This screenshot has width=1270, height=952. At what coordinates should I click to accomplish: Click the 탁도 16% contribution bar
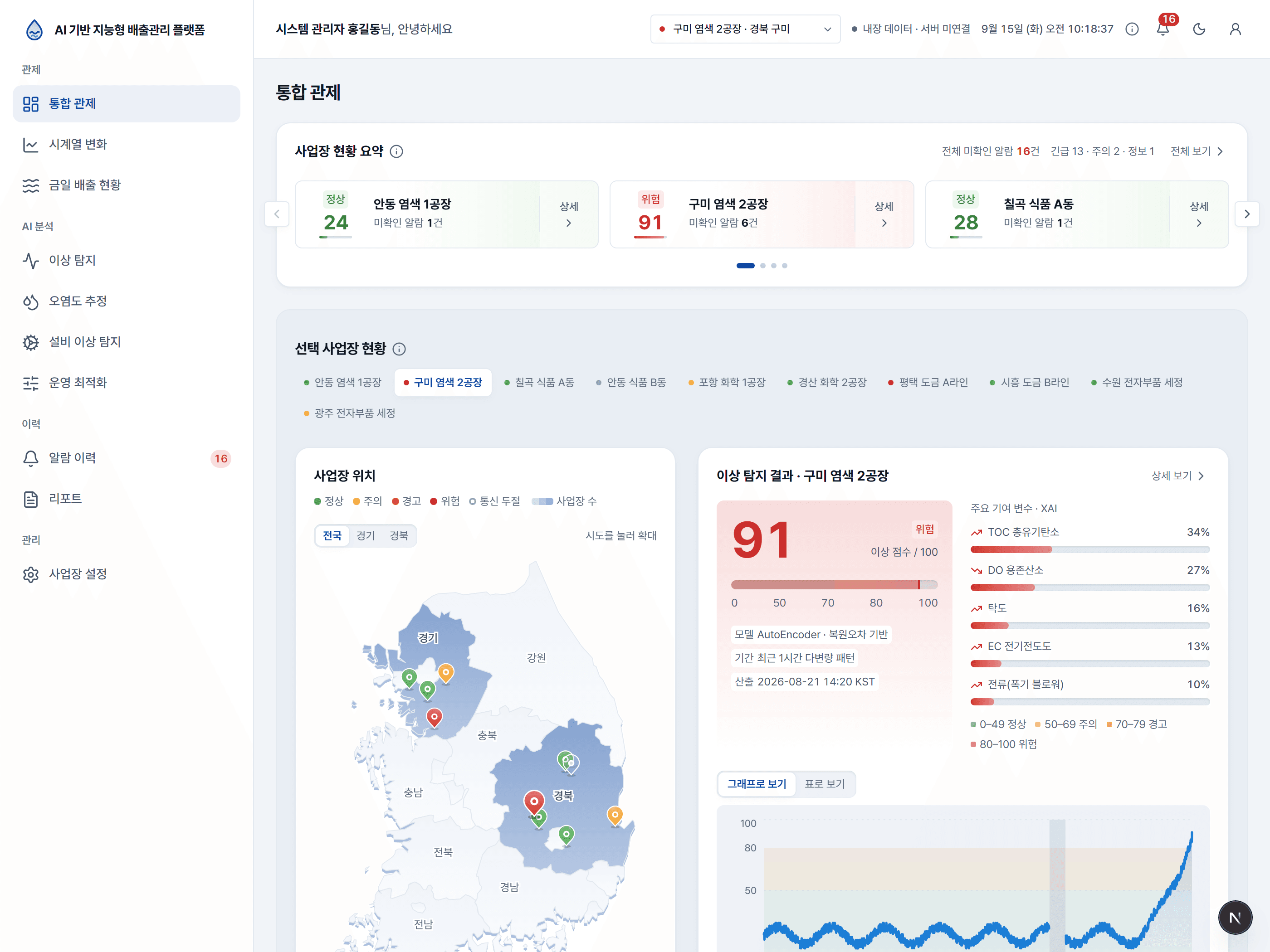click(x=1090, y=626)
